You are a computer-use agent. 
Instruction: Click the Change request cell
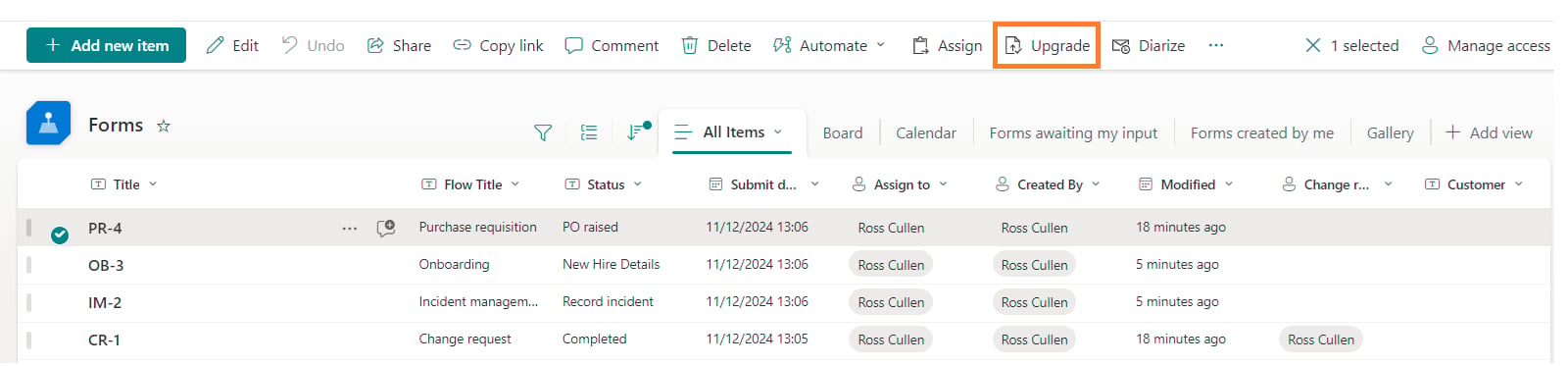click(x=465, y=339)
